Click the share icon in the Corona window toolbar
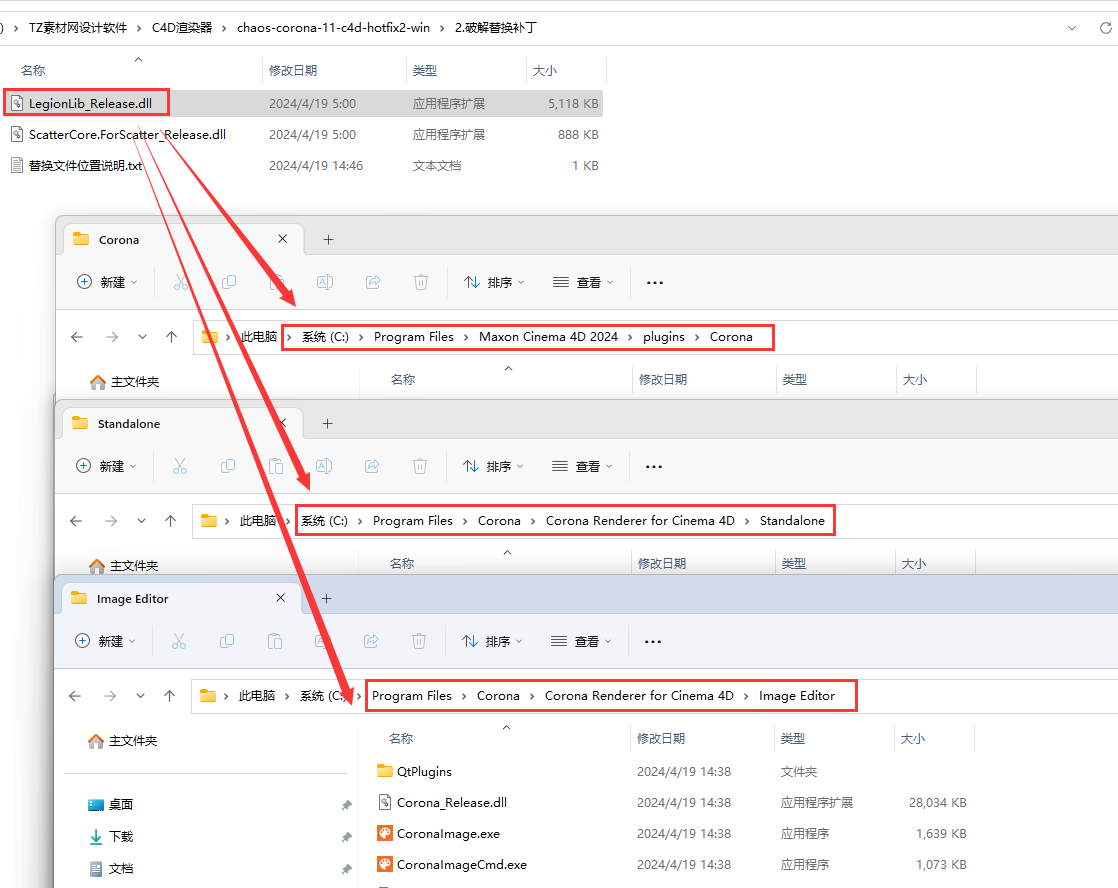The height and width of the screenshot is (888, 1118). click(373, 282)
